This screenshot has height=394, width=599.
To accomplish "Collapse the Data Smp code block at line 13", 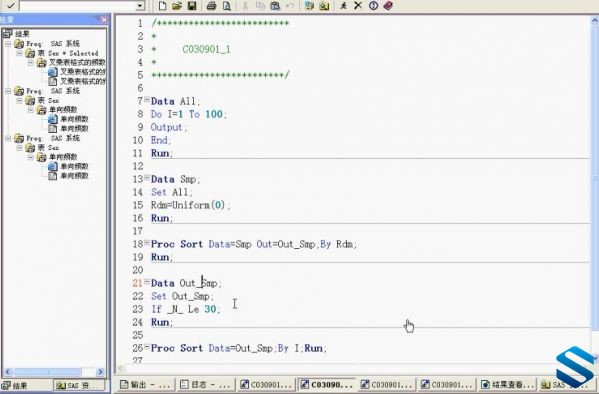I will pos(147,178).
